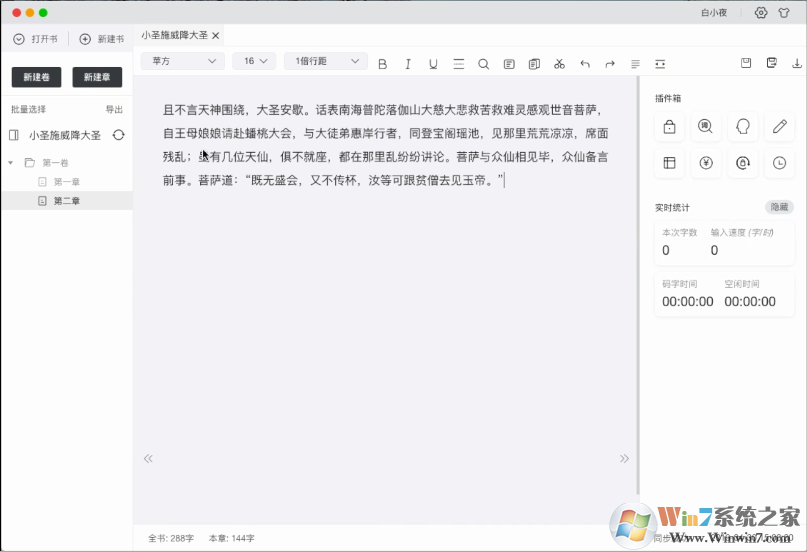The width and height of the screenshot is (807, 552).
Task: Open settings gear in title bar
Action: [x=761, y=13]
